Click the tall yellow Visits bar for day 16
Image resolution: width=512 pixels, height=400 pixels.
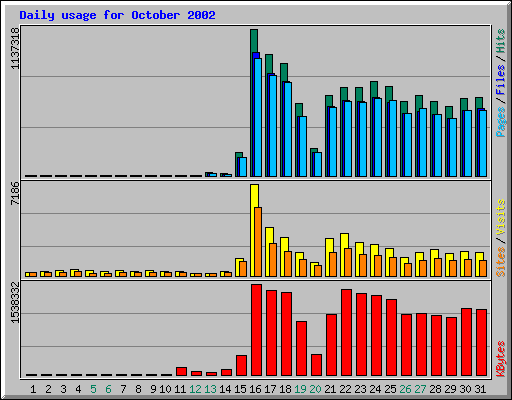pos(254,230)
